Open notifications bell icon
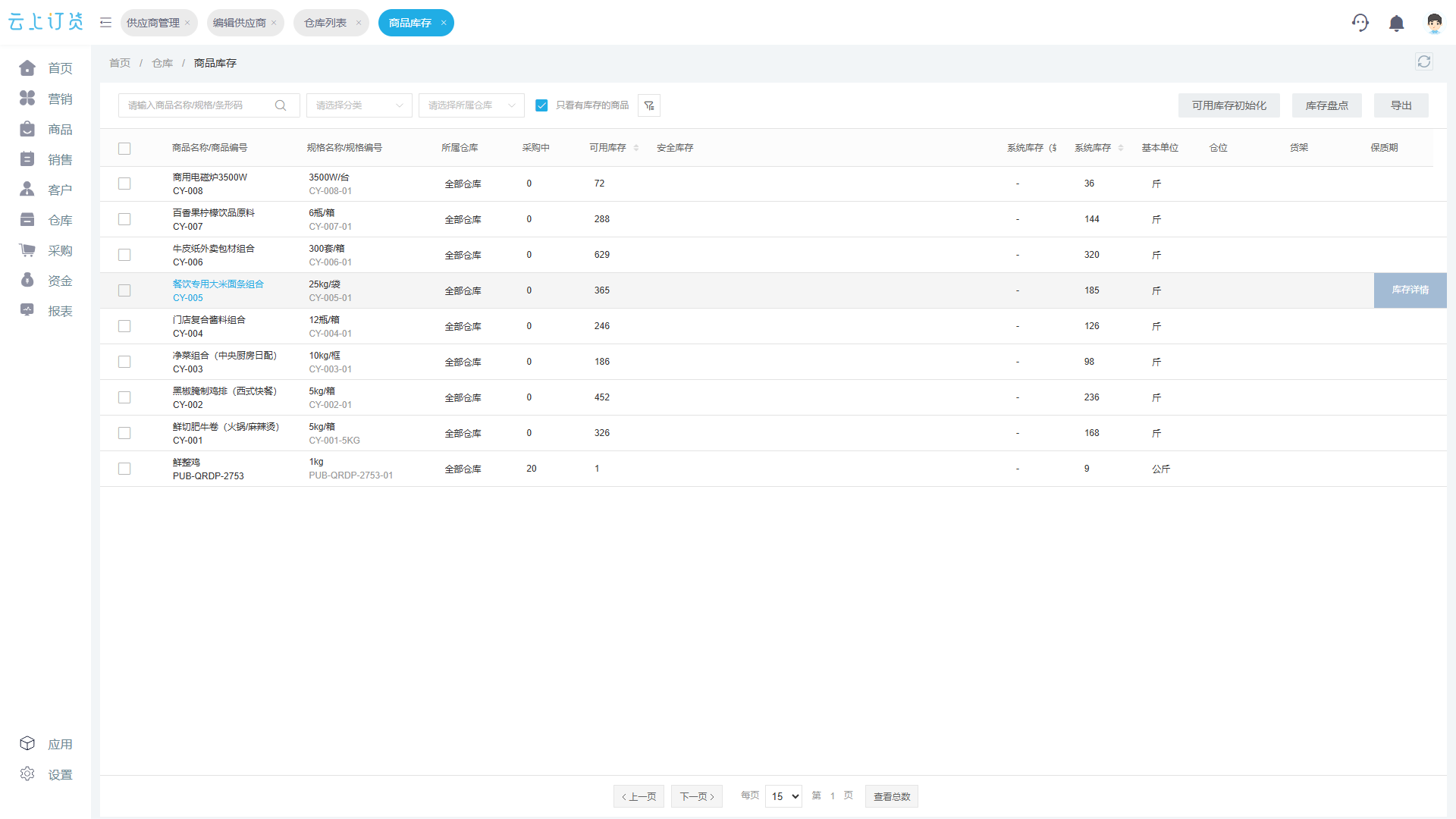Screen dimensions: 1456x819 [x=1396, y=24]
